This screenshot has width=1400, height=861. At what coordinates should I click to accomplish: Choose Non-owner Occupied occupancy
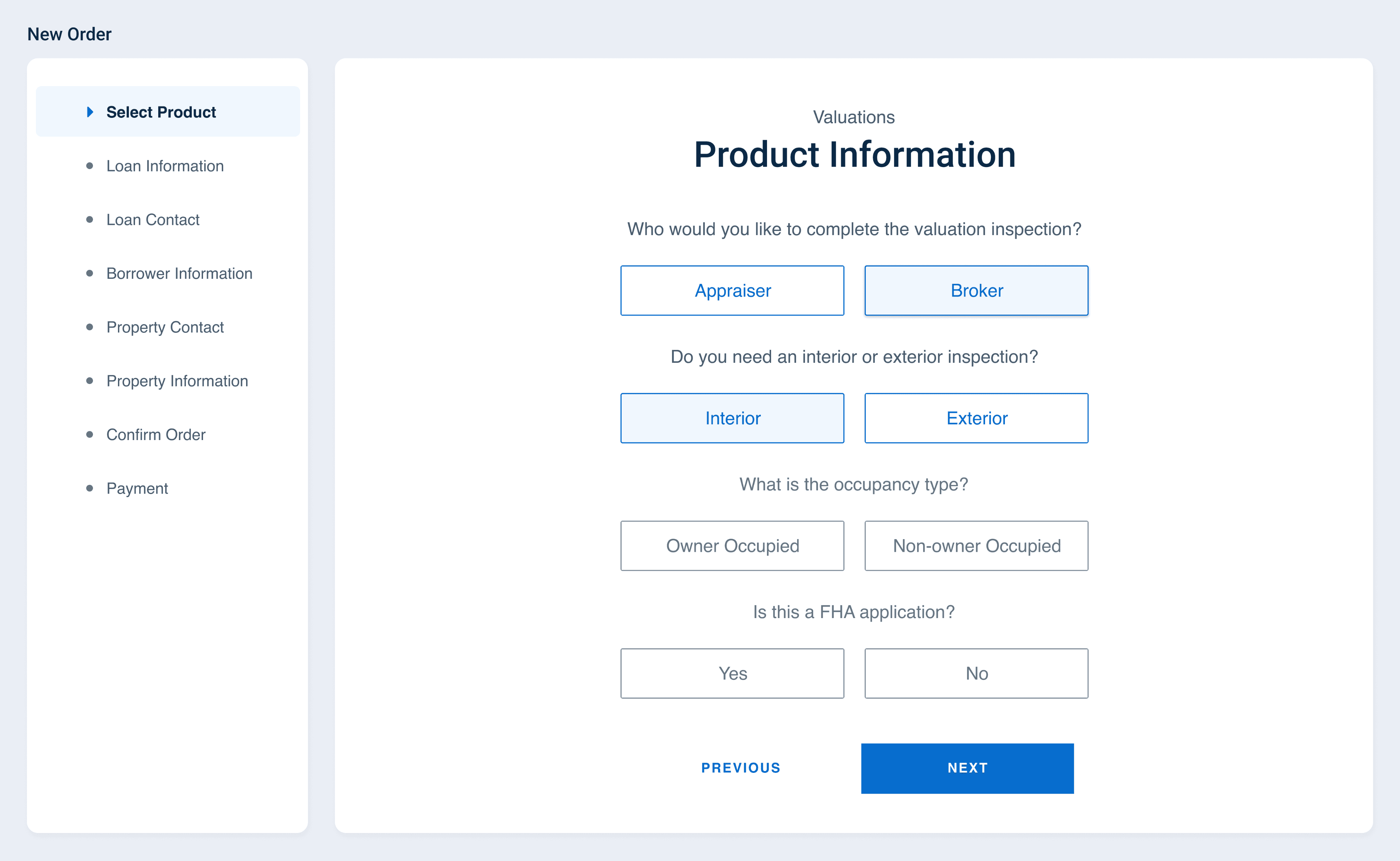976,546
